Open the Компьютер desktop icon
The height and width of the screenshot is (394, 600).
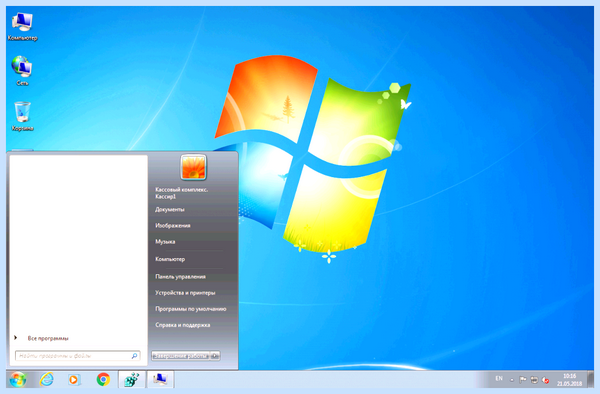click(x=22, y=26)
